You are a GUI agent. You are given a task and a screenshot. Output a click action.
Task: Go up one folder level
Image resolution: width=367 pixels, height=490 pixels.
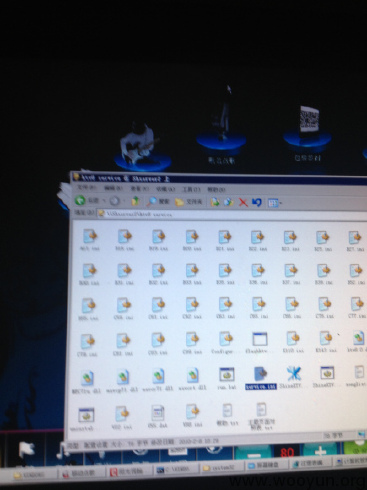click(x=135, y=201)
